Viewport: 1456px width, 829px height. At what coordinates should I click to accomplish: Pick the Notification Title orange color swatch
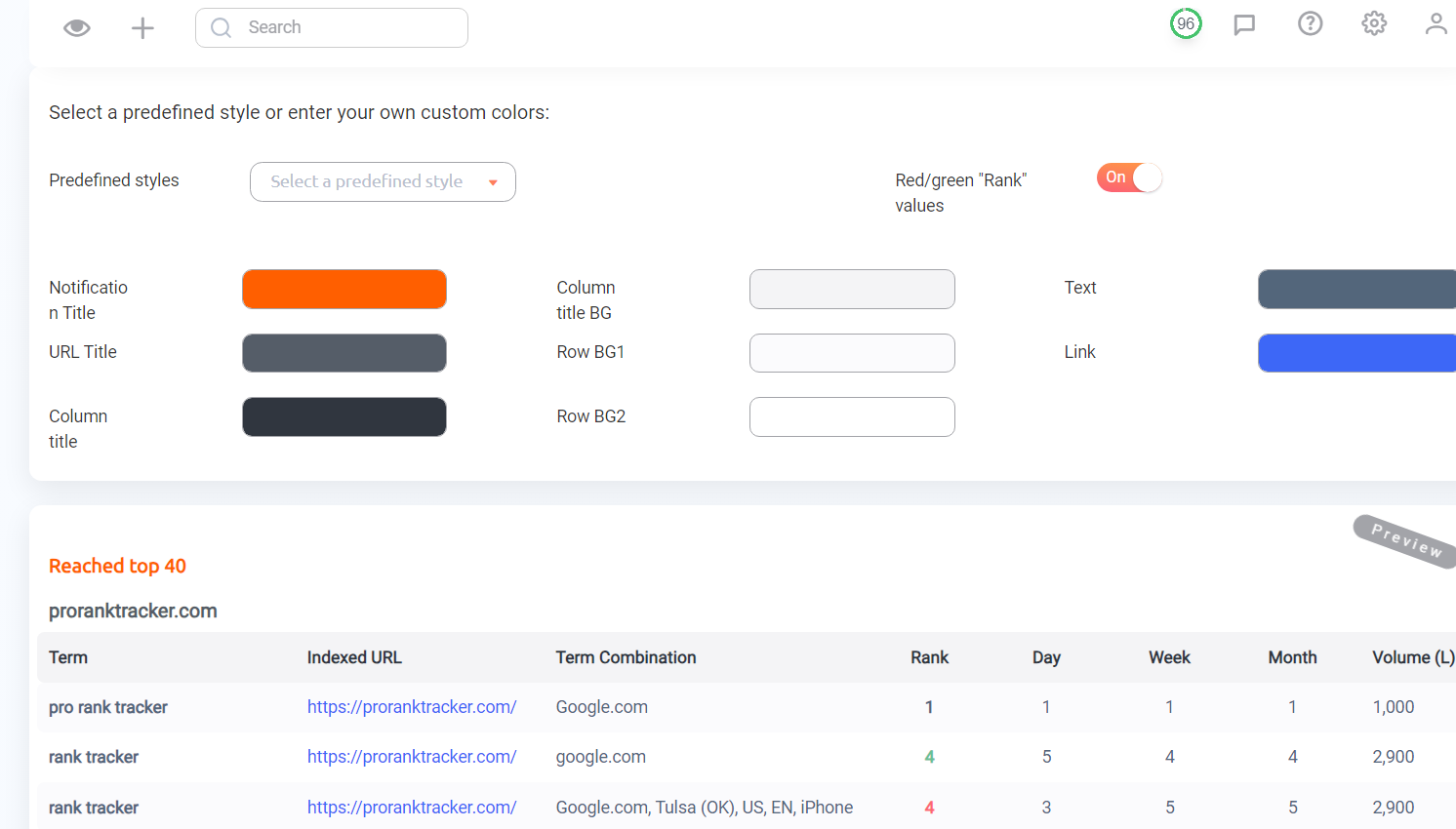tap(344, 289)
